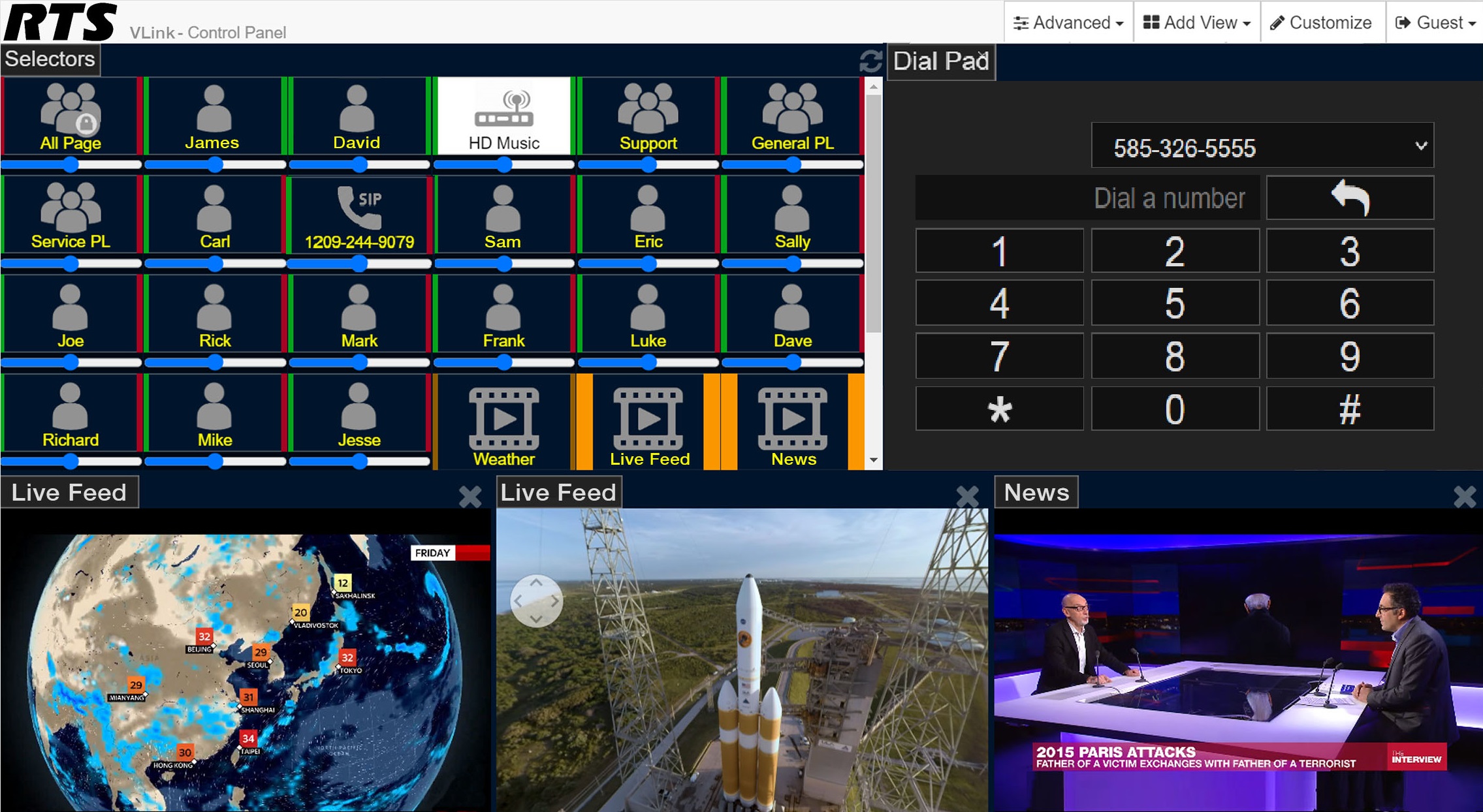The height and width of the screenshot is (812, 1483).
Task: Click the Selectors panel tab
Action: tap(50, 59)
